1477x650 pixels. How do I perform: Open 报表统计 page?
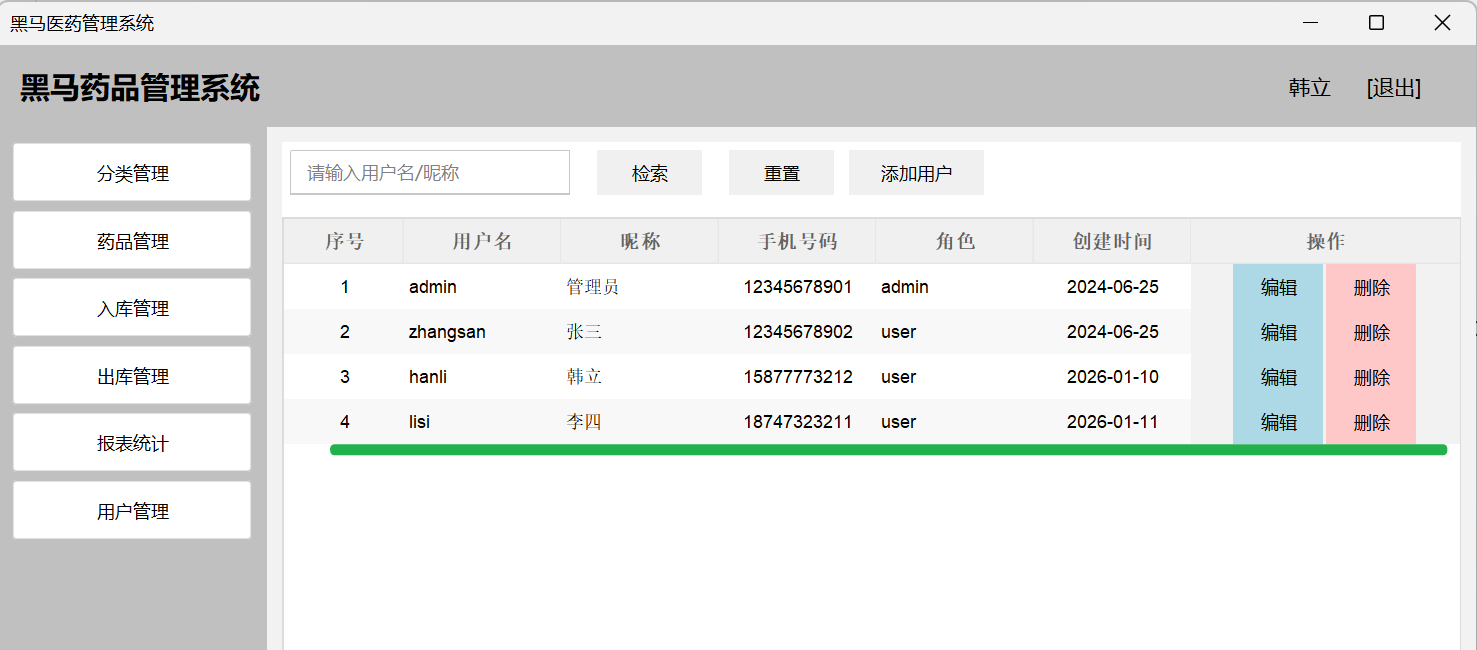click(x=132, y=443)
